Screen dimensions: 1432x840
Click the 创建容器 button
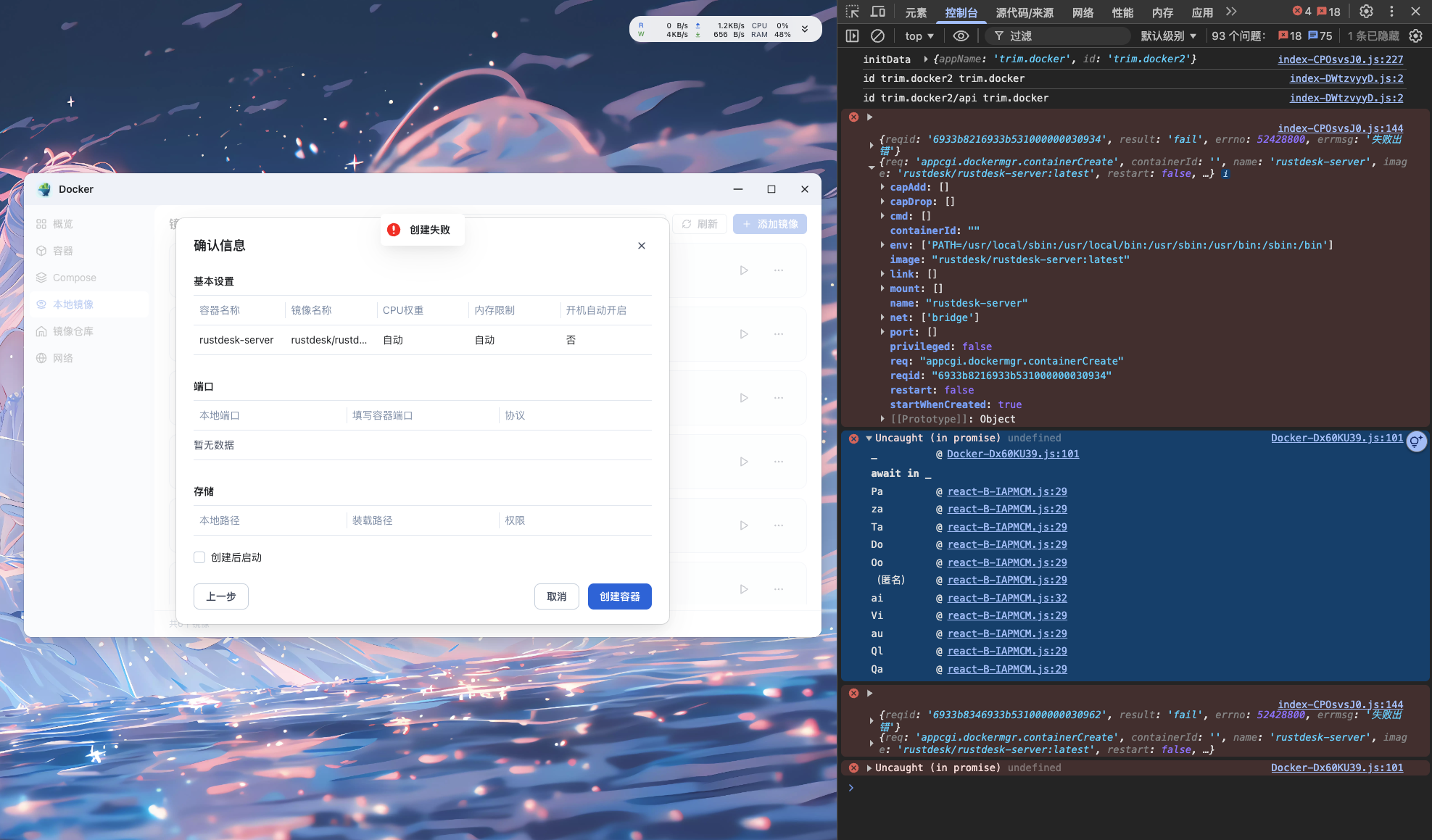tap(619, 596)
